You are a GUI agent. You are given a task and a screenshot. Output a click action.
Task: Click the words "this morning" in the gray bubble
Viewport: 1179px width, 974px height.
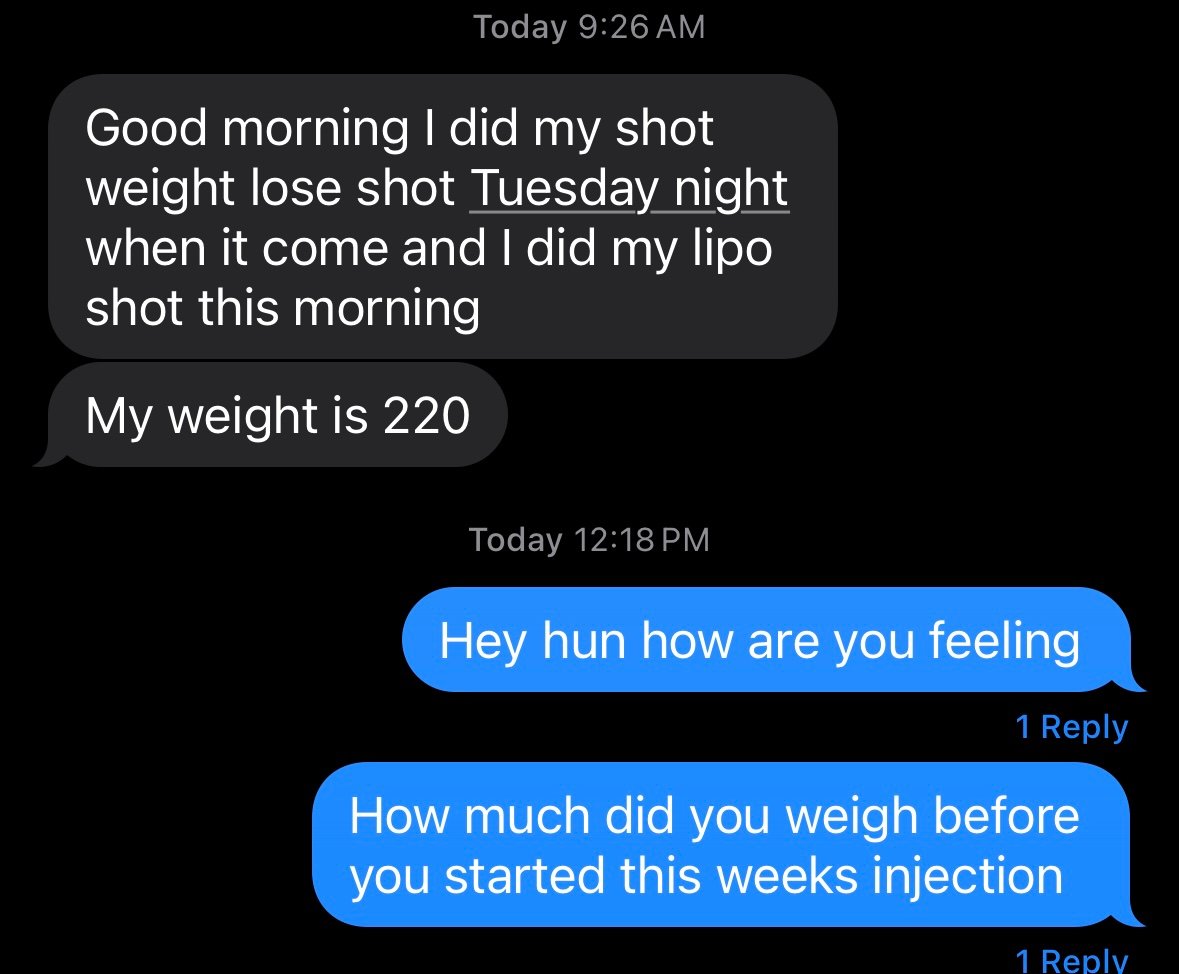point(339,308)
